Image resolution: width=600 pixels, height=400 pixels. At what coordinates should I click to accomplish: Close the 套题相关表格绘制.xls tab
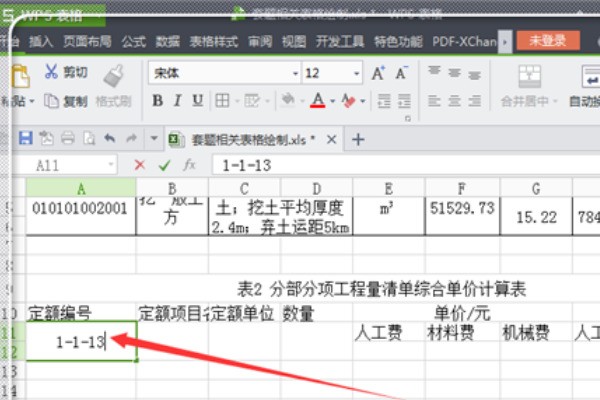[x=332, y=140]
